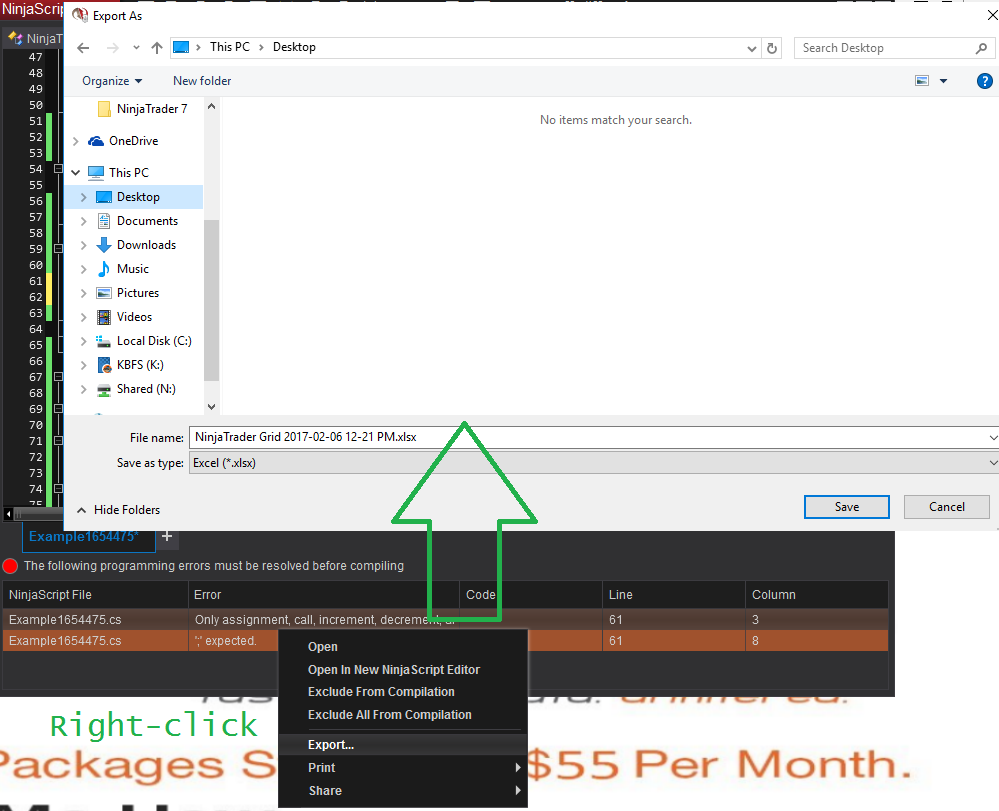Viewport: 999px width, 811px height.
Task: Click the search magnifier icon
Action: 981,48
